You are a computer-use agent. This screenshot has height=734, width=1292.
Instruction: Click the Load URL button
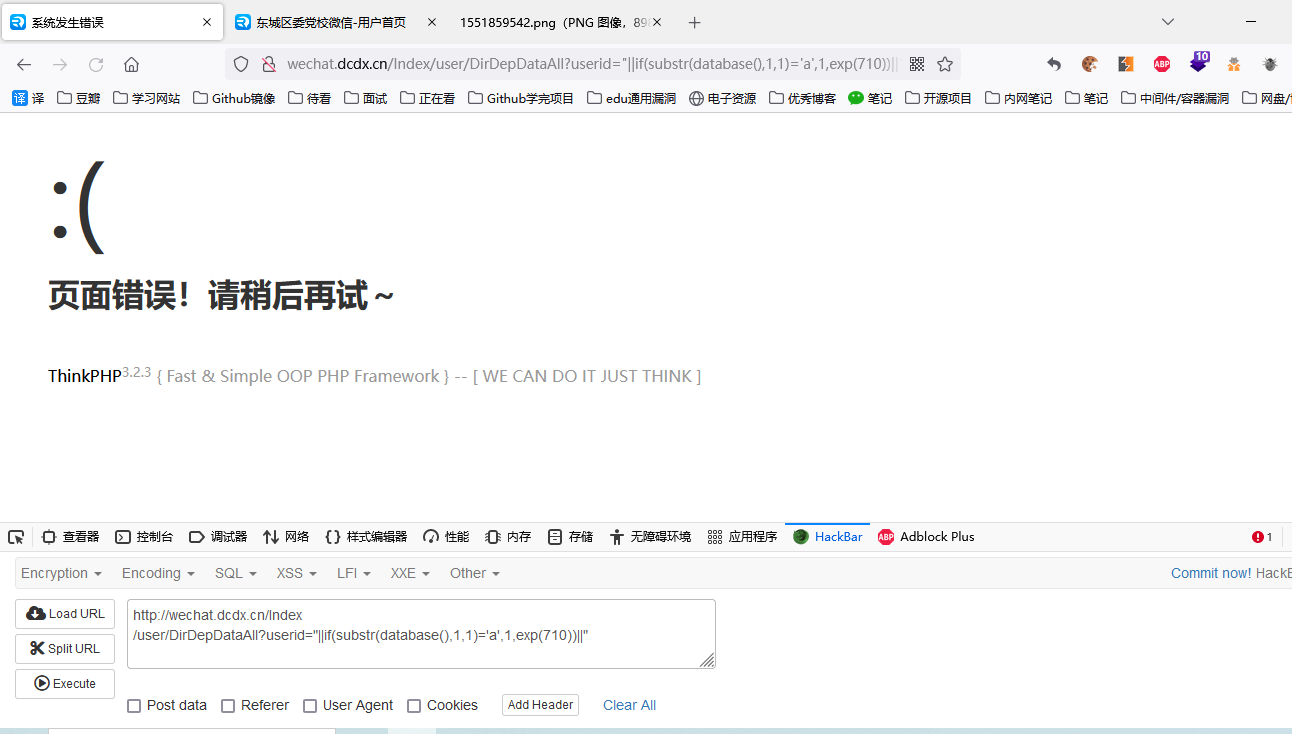(65, 614)
